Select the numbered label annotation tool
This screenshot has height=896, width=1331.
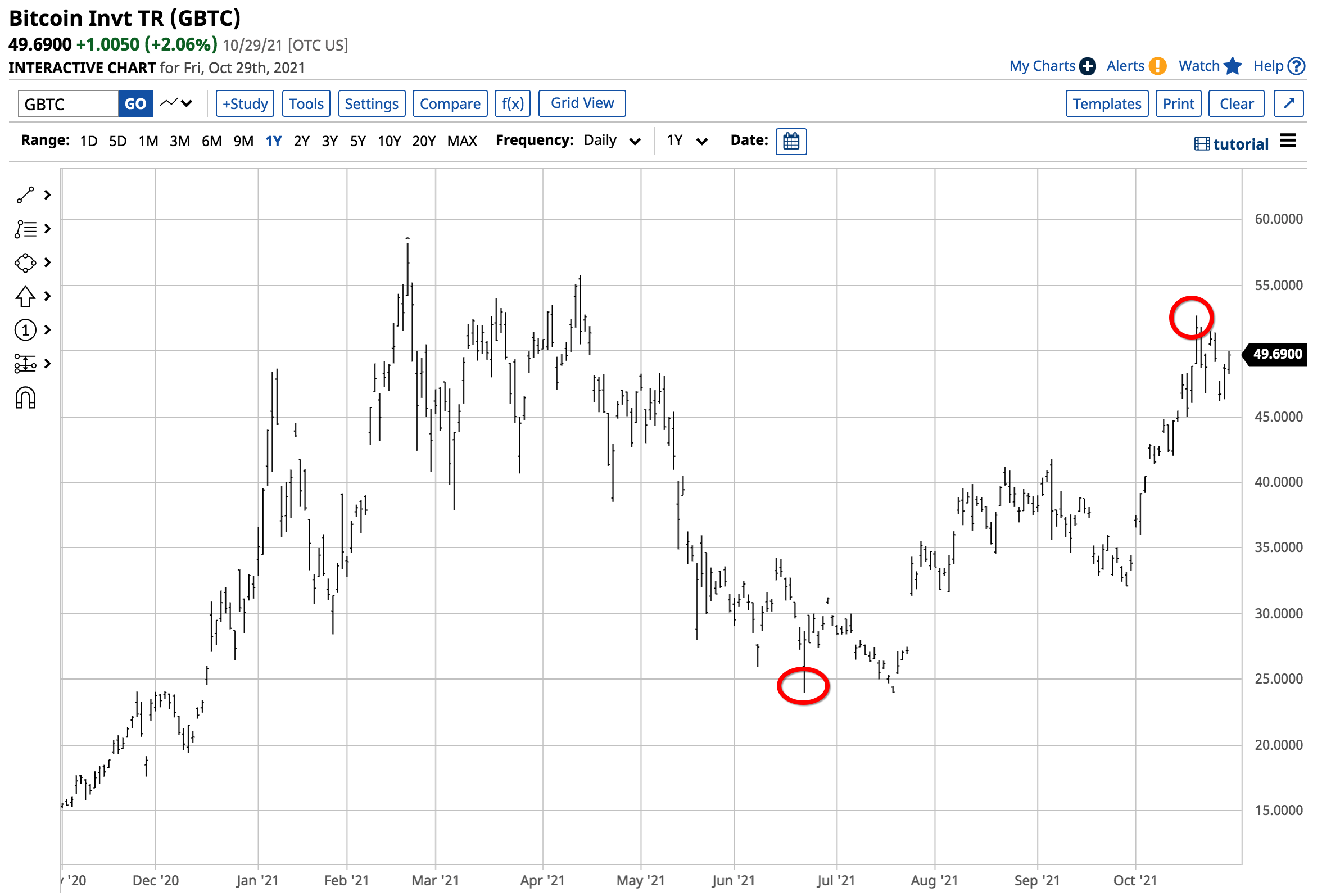point(25,331)
